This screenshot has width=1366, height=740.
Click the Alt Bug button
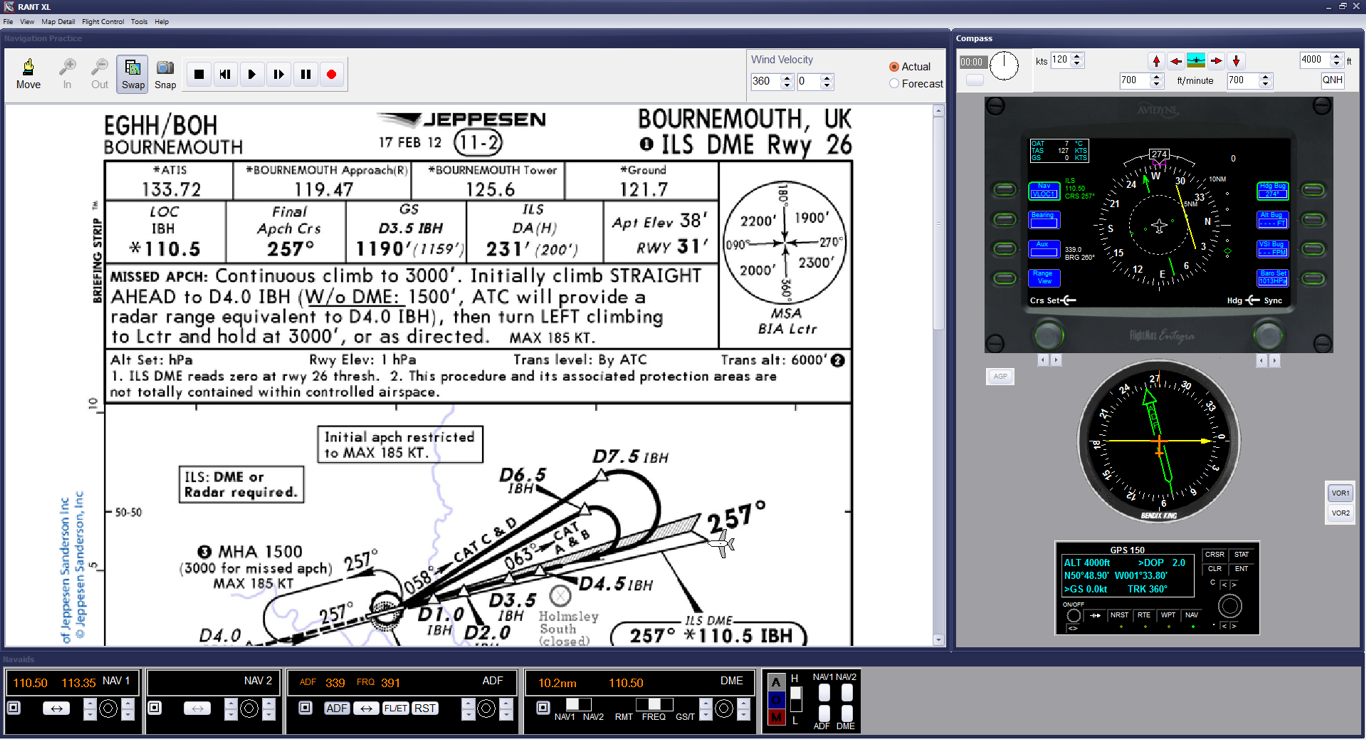(1272, 219)
